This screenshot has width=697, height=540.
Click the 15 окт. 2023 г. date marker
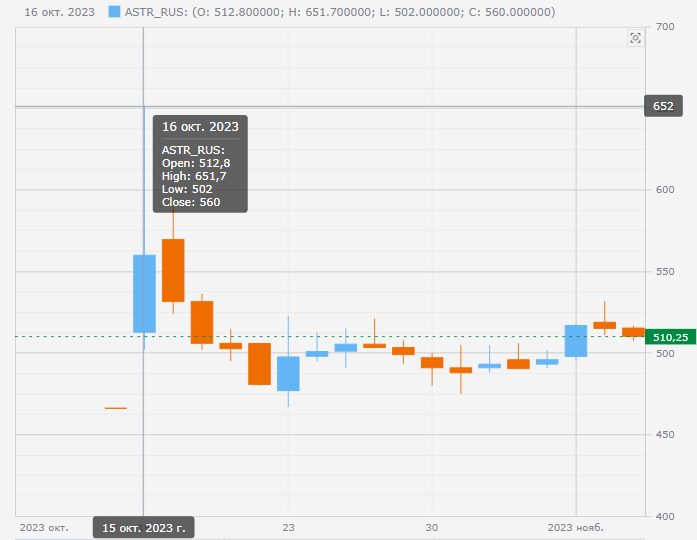click(144, 527)
